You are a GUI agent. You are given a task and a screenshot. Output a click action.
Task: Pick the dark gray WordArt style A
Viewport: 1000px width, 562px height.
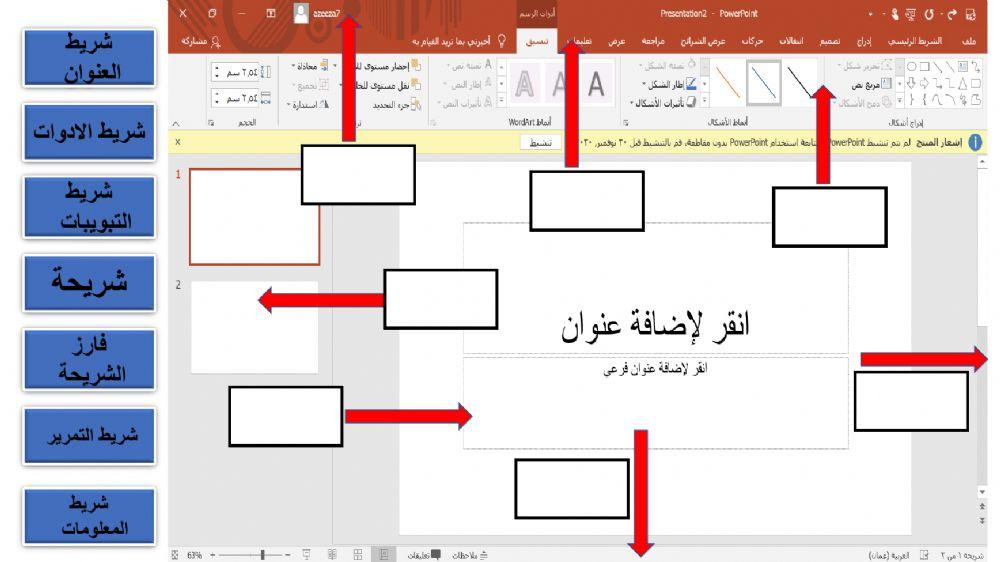(x=596, y=84)
